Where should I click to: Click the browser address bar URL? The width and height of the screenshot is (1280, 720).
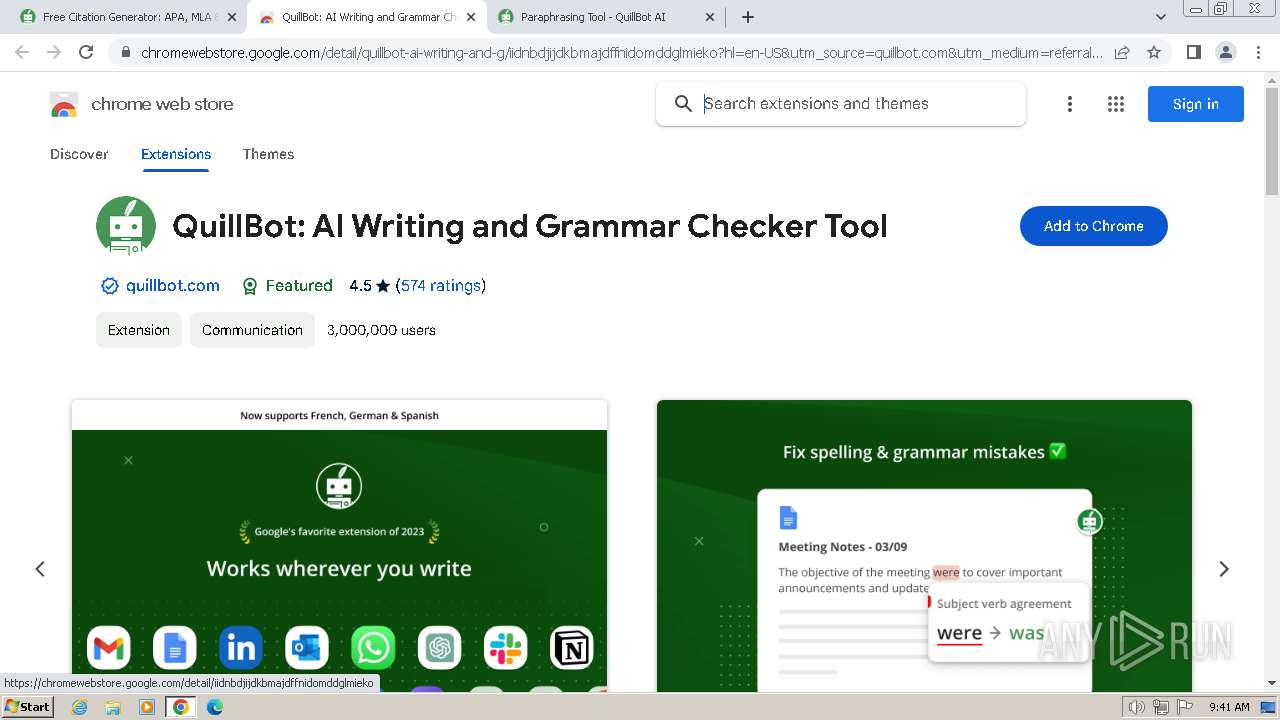622,52
